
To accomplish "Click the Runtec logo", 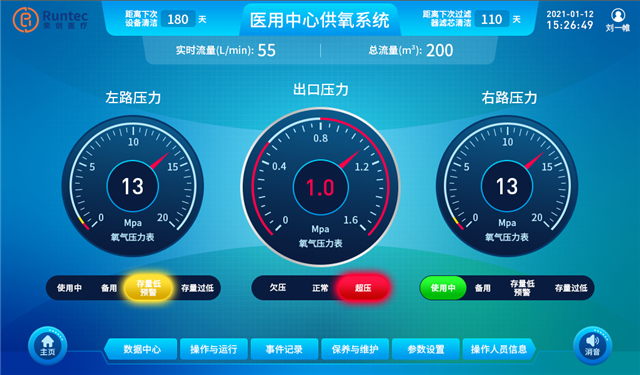I will [51, 20].
